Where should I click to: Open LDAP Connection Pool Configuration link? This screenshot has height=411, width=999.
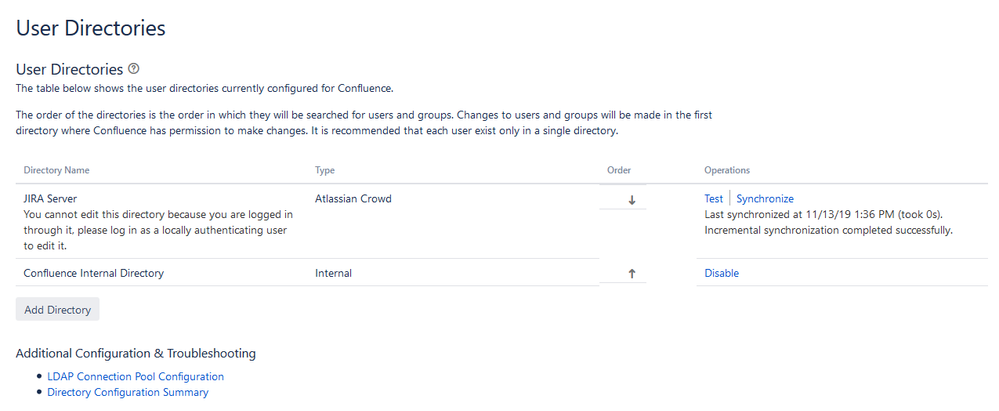(x=136, y=377)
